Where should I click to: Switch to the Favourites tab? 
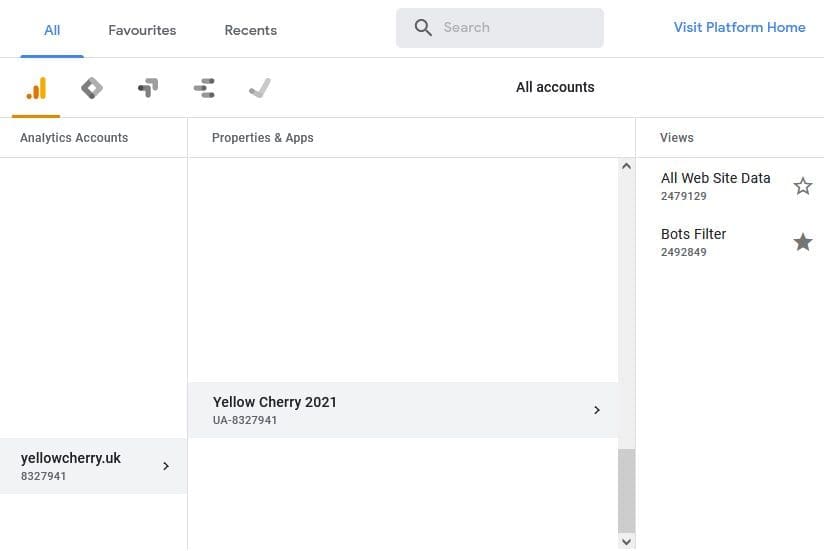click(x=142, y=30)
